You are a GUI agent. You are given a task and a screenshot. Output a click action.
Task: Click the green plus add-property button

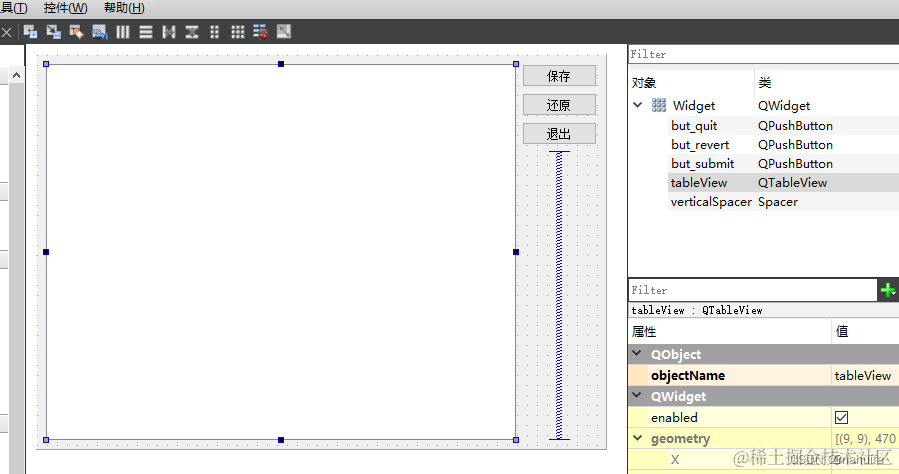[x=888, y=290]
